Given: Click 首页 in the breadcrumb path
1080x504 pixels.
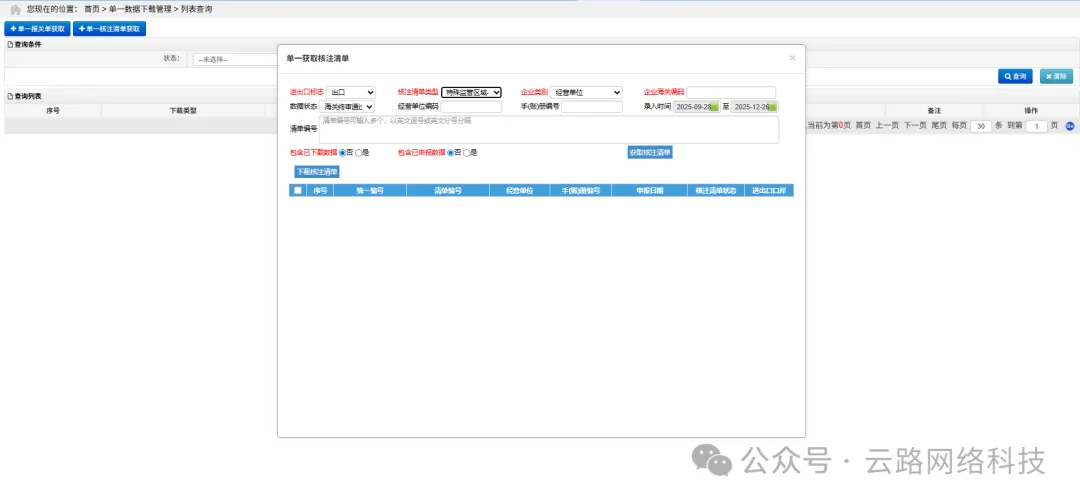Looking at the screenshot, I should coord(92,9).
